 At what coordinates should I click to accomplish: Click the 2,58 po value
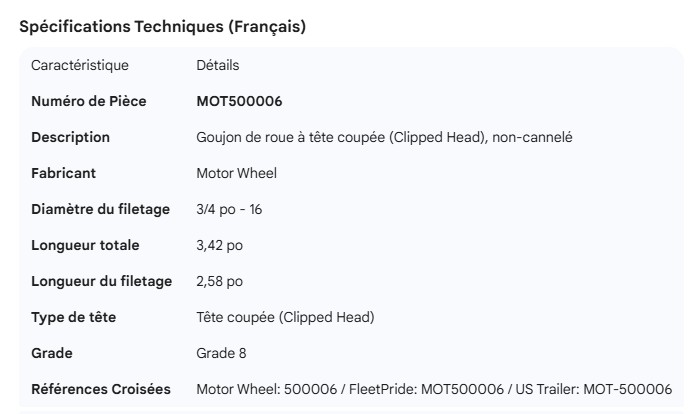(x=219, y=281)
